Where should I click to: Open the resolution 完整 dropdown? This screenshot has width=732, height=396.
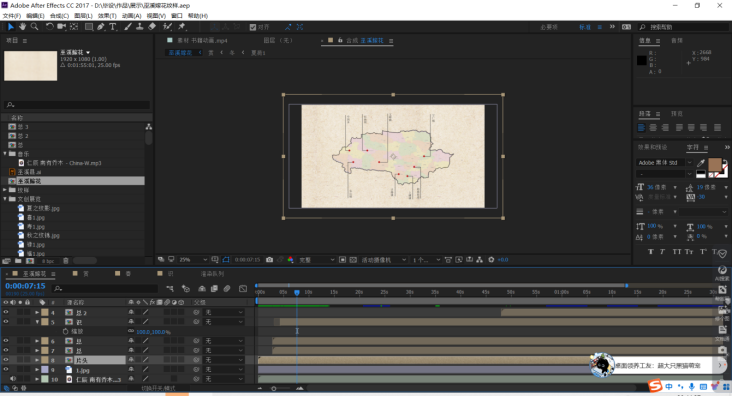pyautogui.click(x=317, y=260)
